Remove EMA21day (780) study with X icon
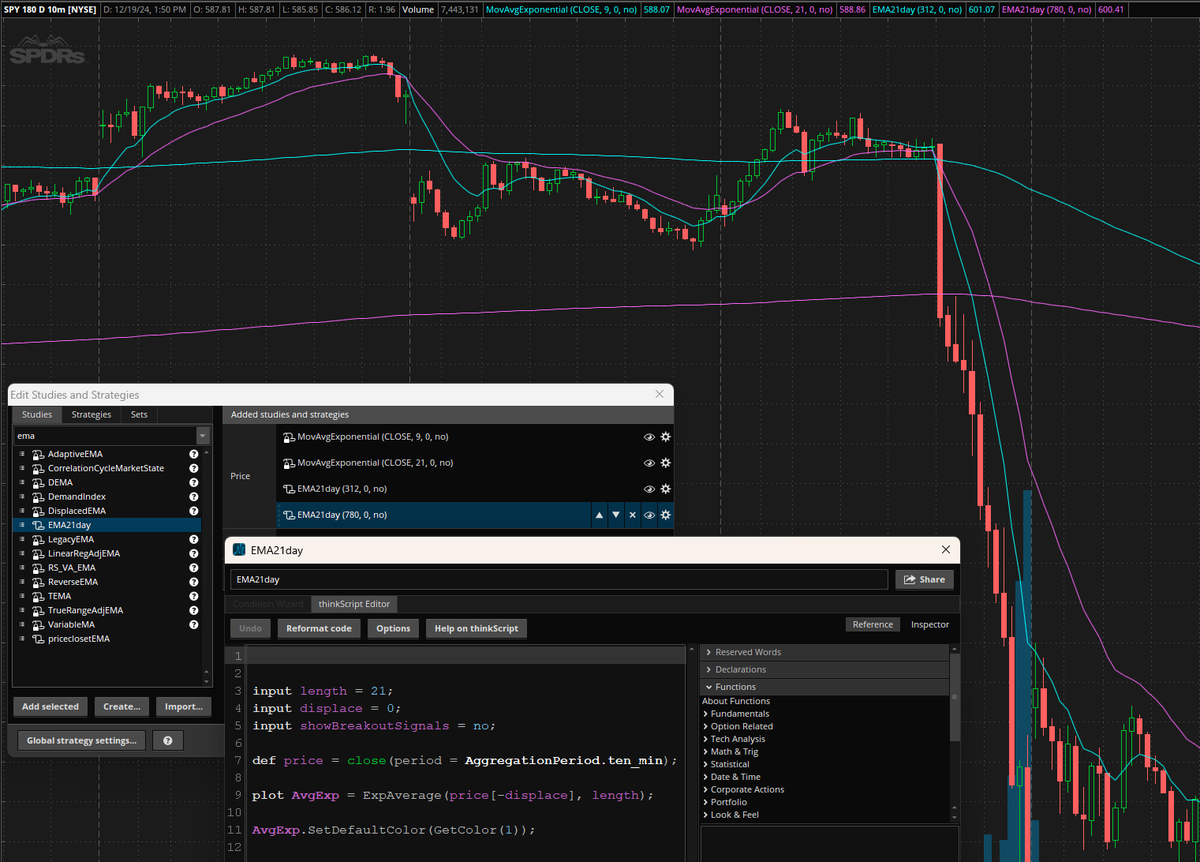 [632, 515]
